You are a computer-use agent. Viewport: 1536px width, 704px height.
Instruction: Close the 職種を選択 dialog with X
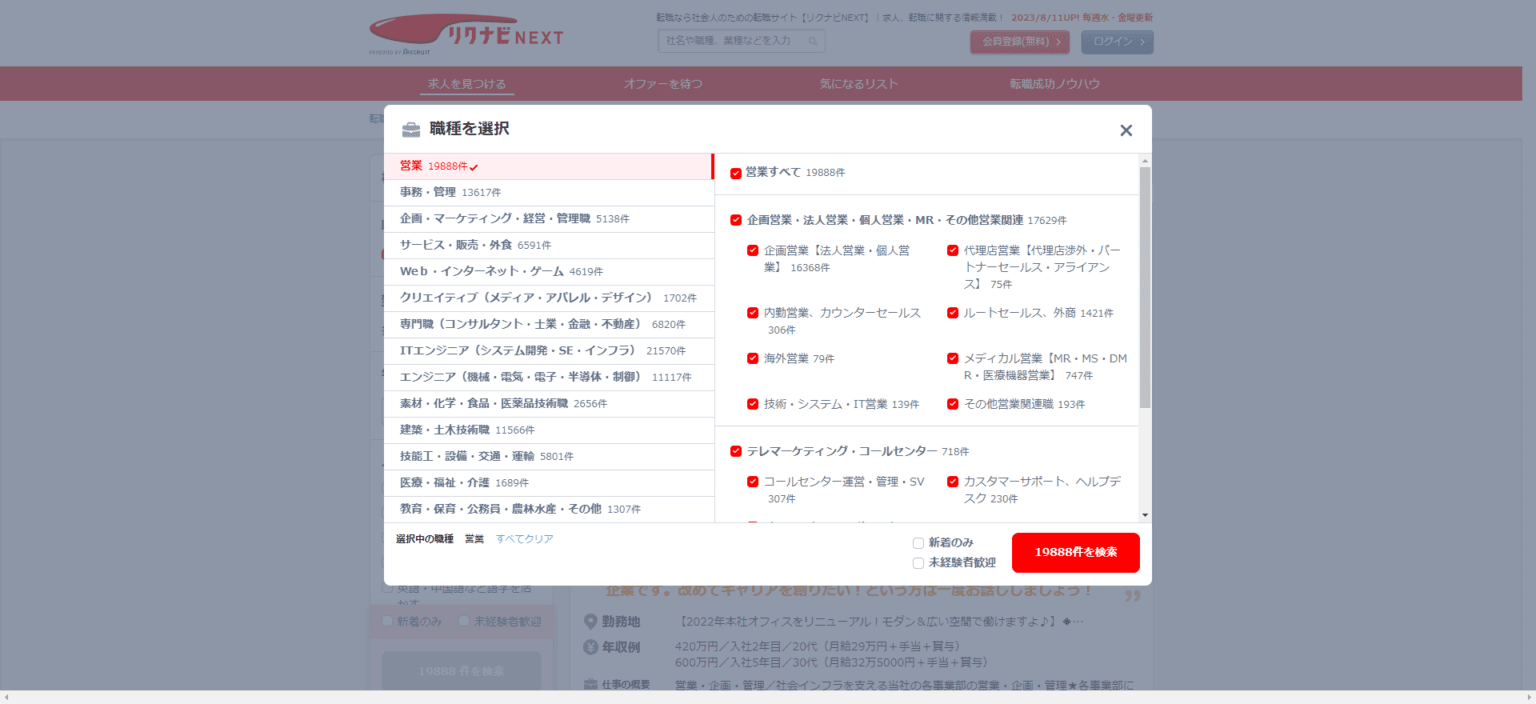(1126, 130)
